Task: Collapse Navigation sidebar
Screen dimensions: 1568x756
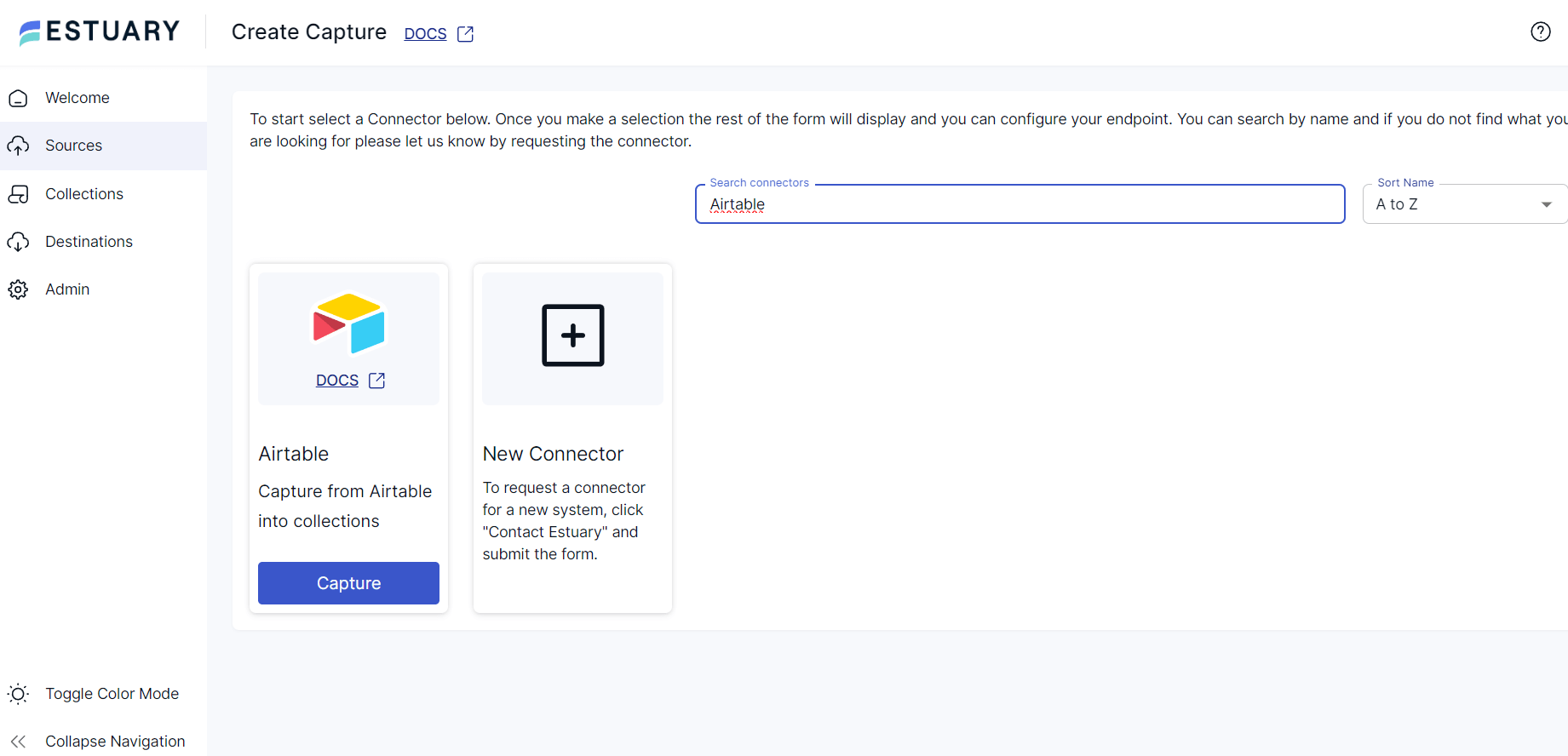Action: (x=103, y=742)
